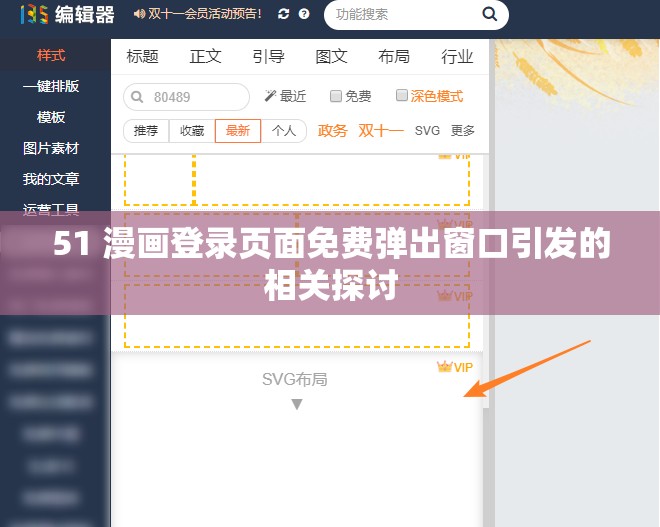Click the 个人 filter button
660x527 pixels.
[x=284, y=131]
